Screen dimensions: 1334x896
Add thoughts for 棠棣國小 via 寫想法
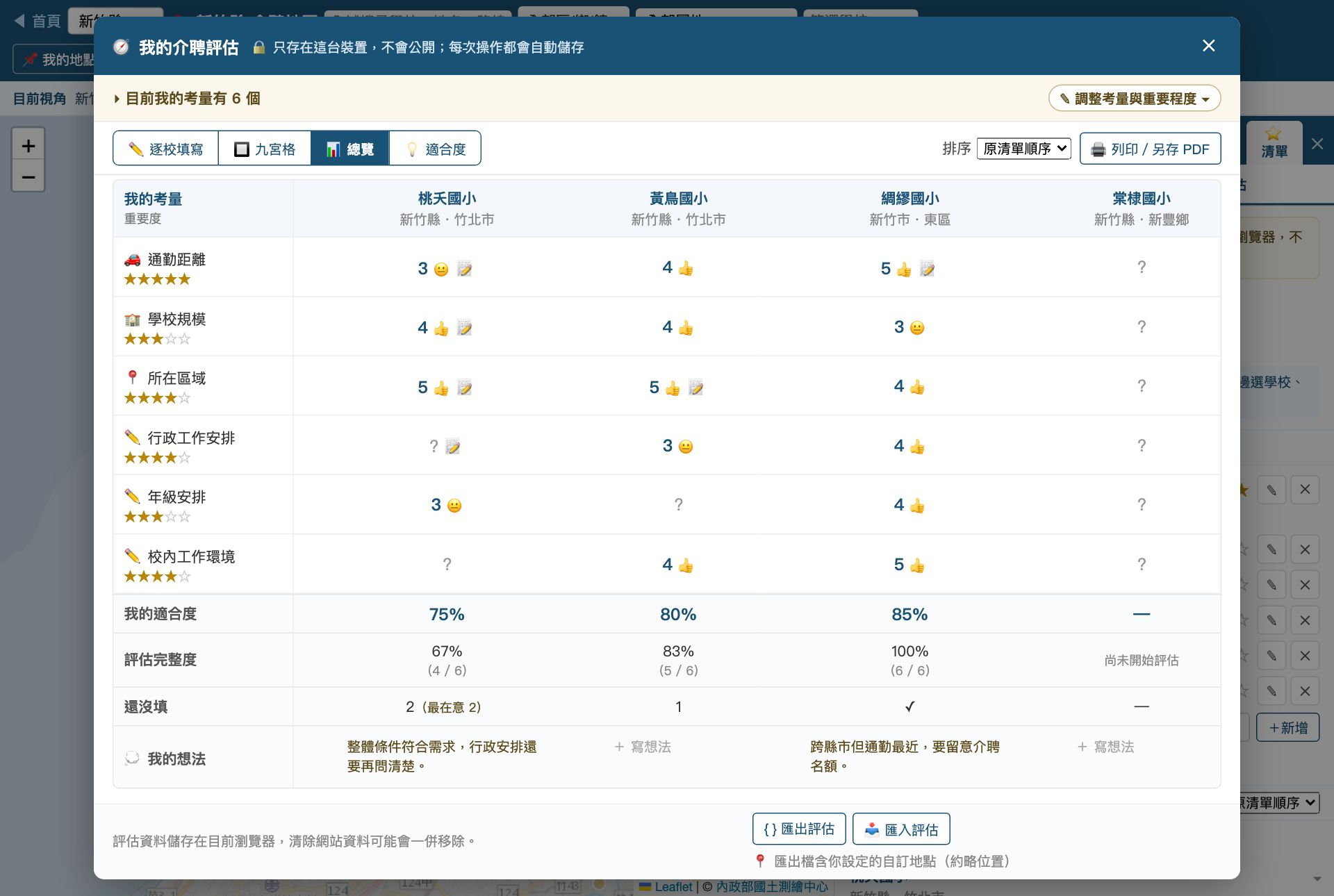click(x=1105, y=747)
